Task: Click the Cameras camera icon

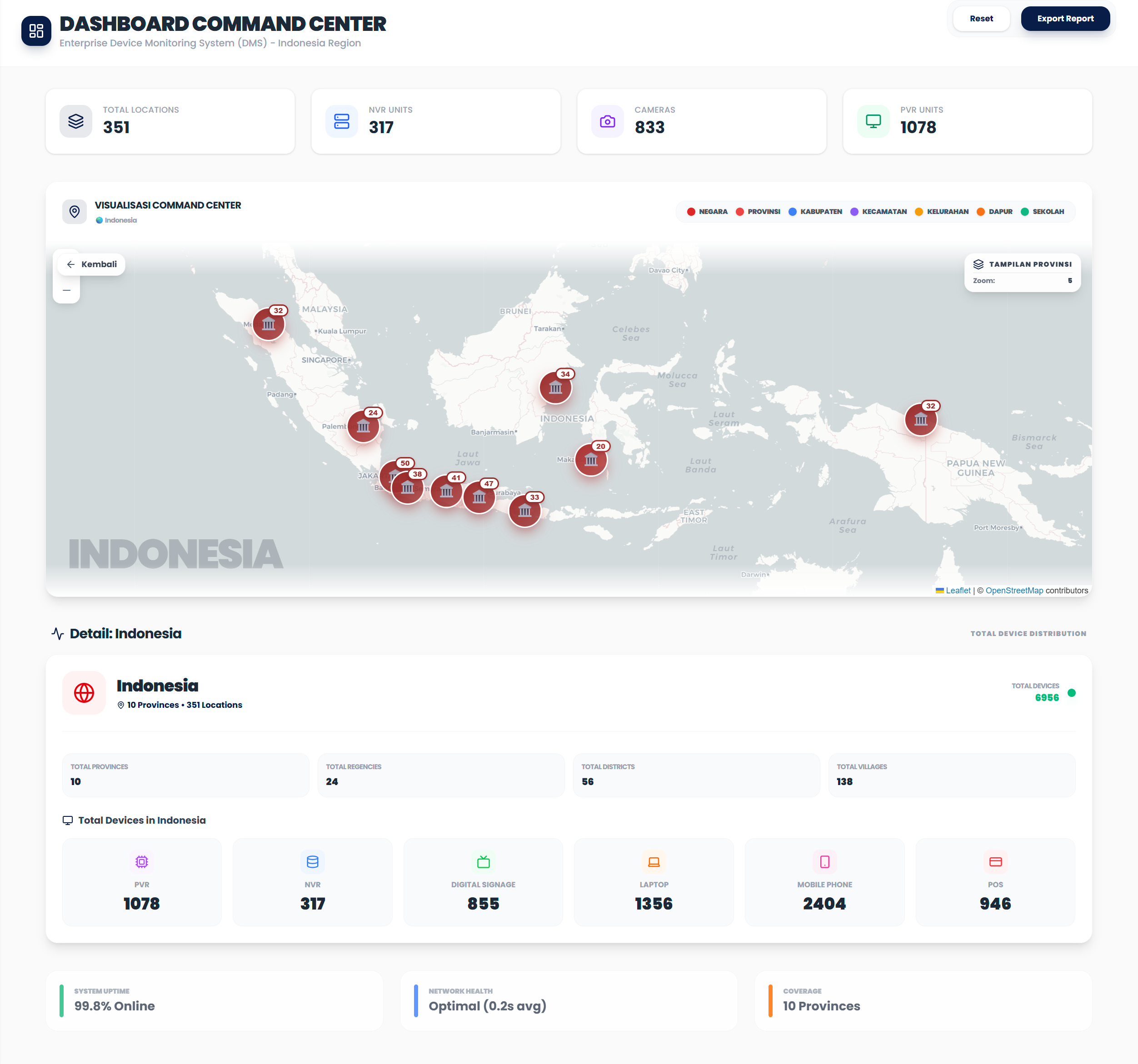Action: coord(607,121)
